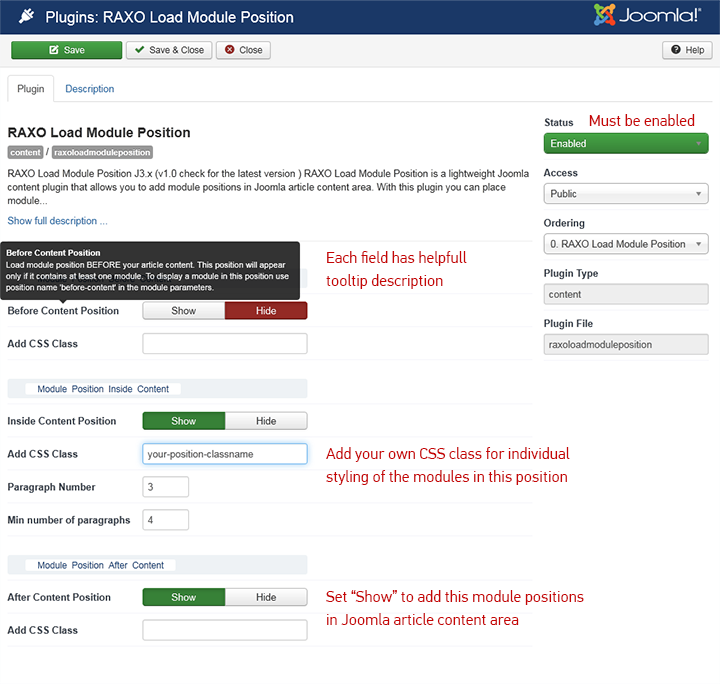Click the 'Inside Content Position' label

point(62,421)
